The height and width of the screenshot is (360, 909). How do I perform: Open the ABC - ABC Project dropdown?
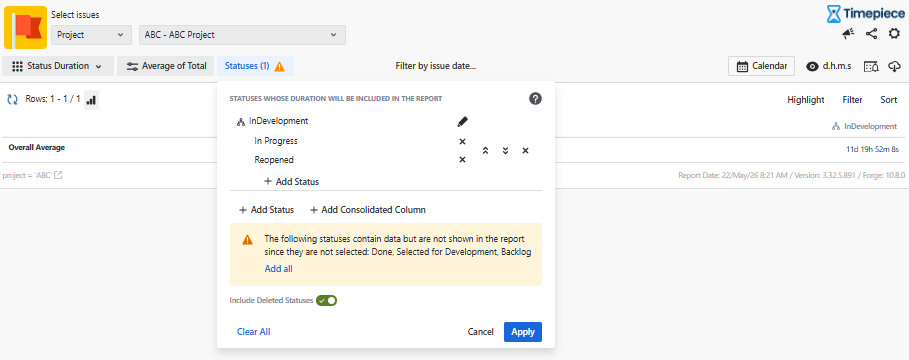click(242, 35)
